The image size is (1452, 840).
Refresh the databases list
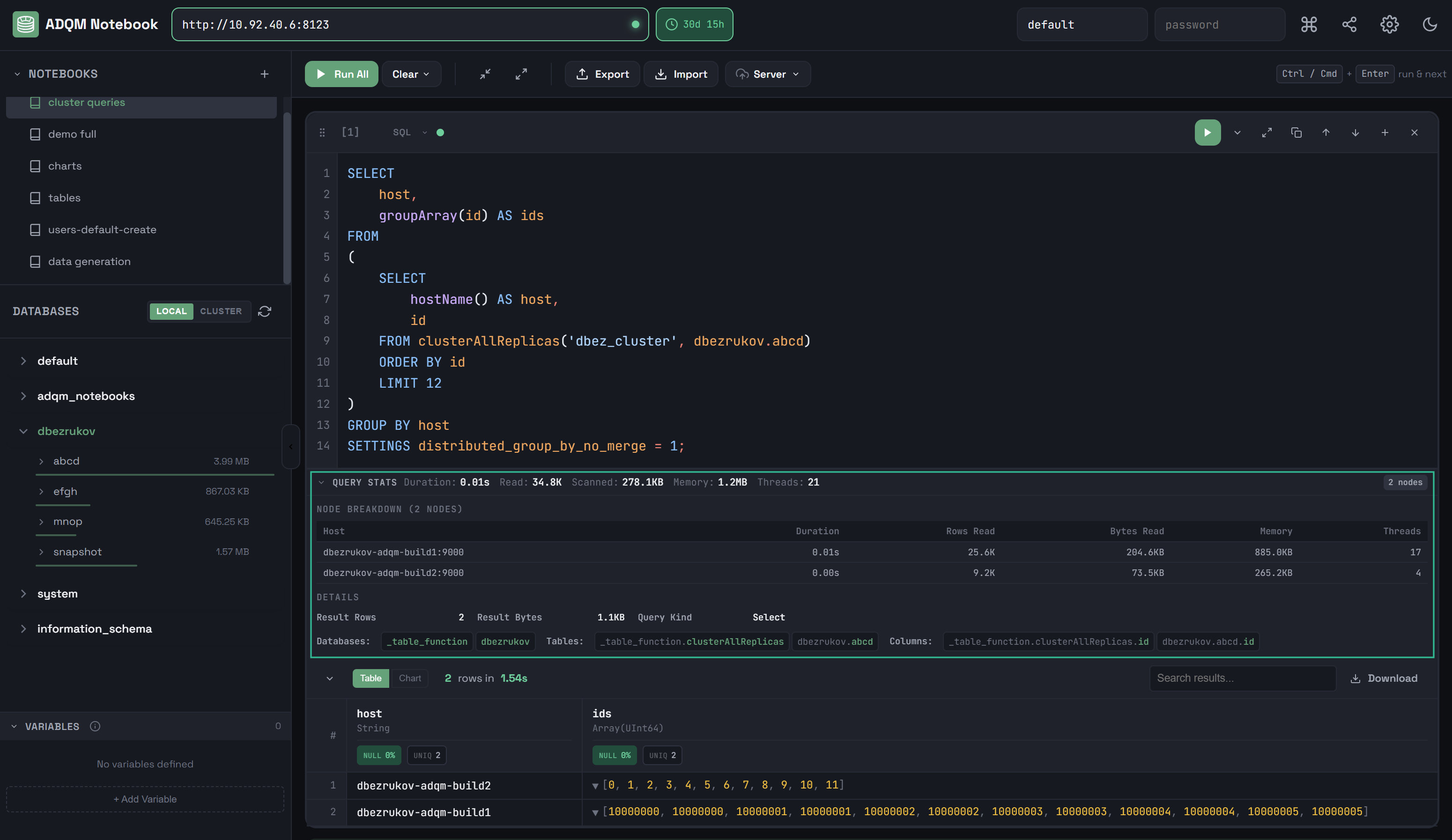(265, 311)
